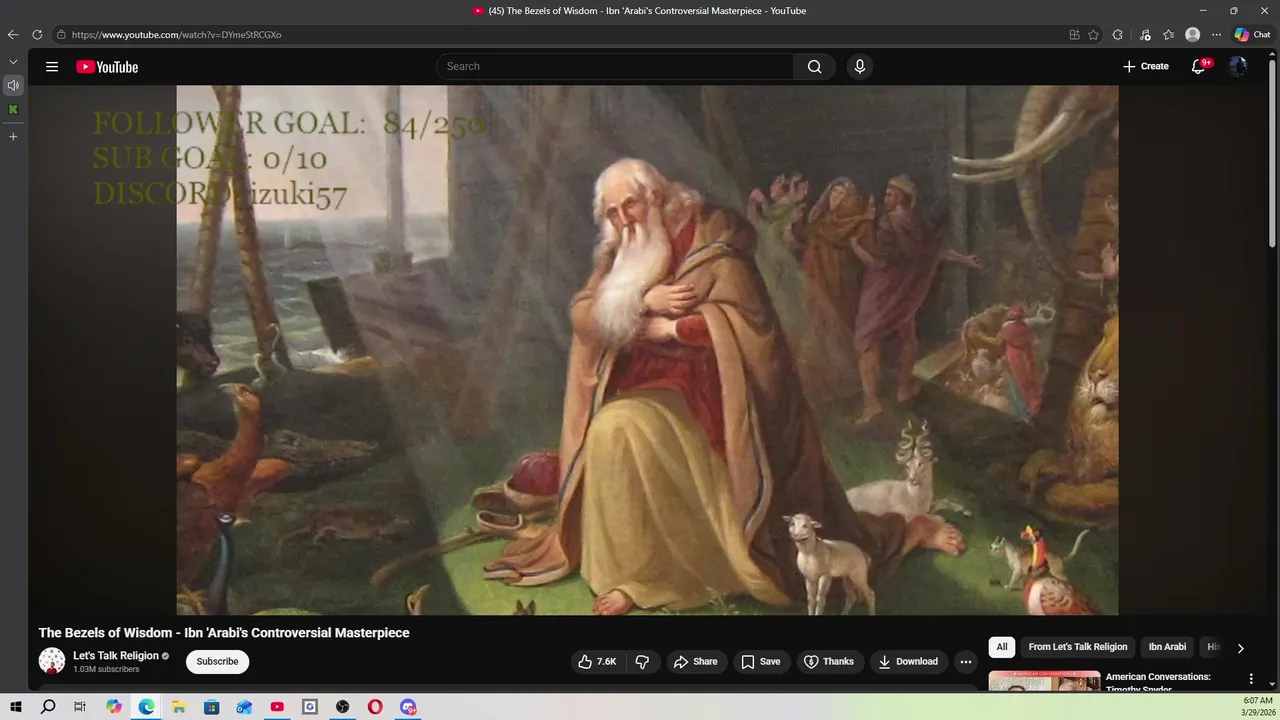The width and height of the screenshot is (1280, 720).
Task: Open the Windows Start menu
Action: 16,707
